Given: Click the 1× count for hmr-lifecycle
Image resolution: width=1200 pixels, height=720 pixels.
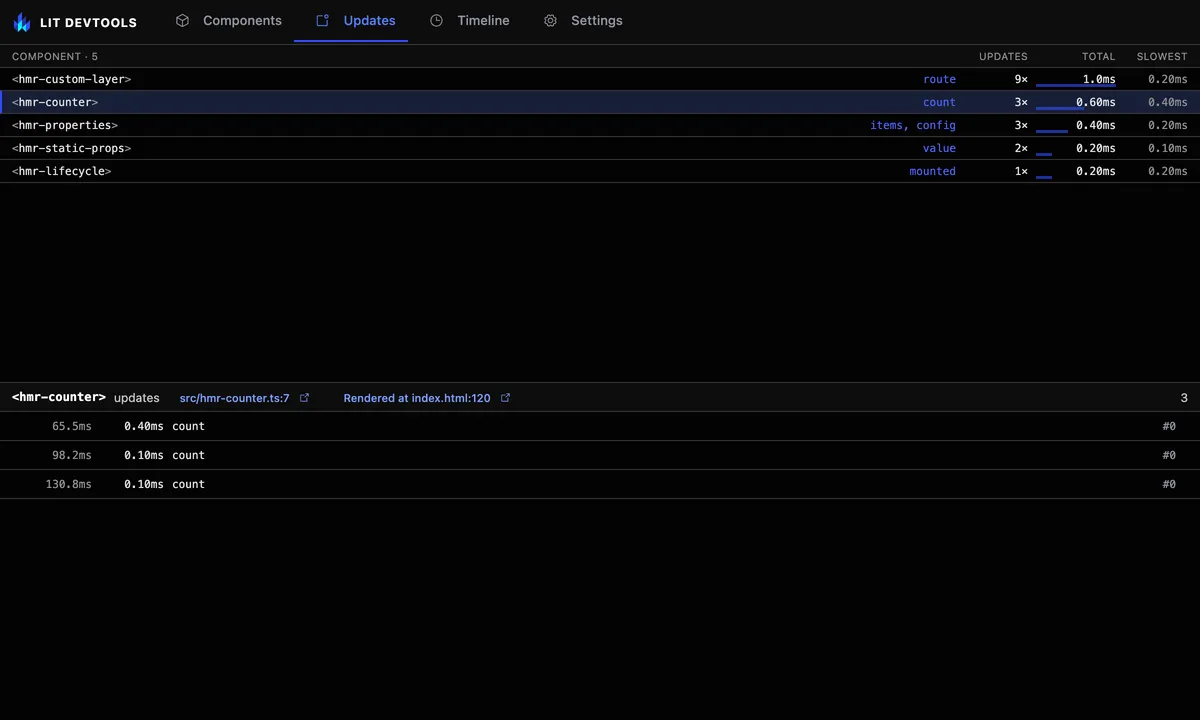Looking at the screenshot, I should (x=1021, y=171).
